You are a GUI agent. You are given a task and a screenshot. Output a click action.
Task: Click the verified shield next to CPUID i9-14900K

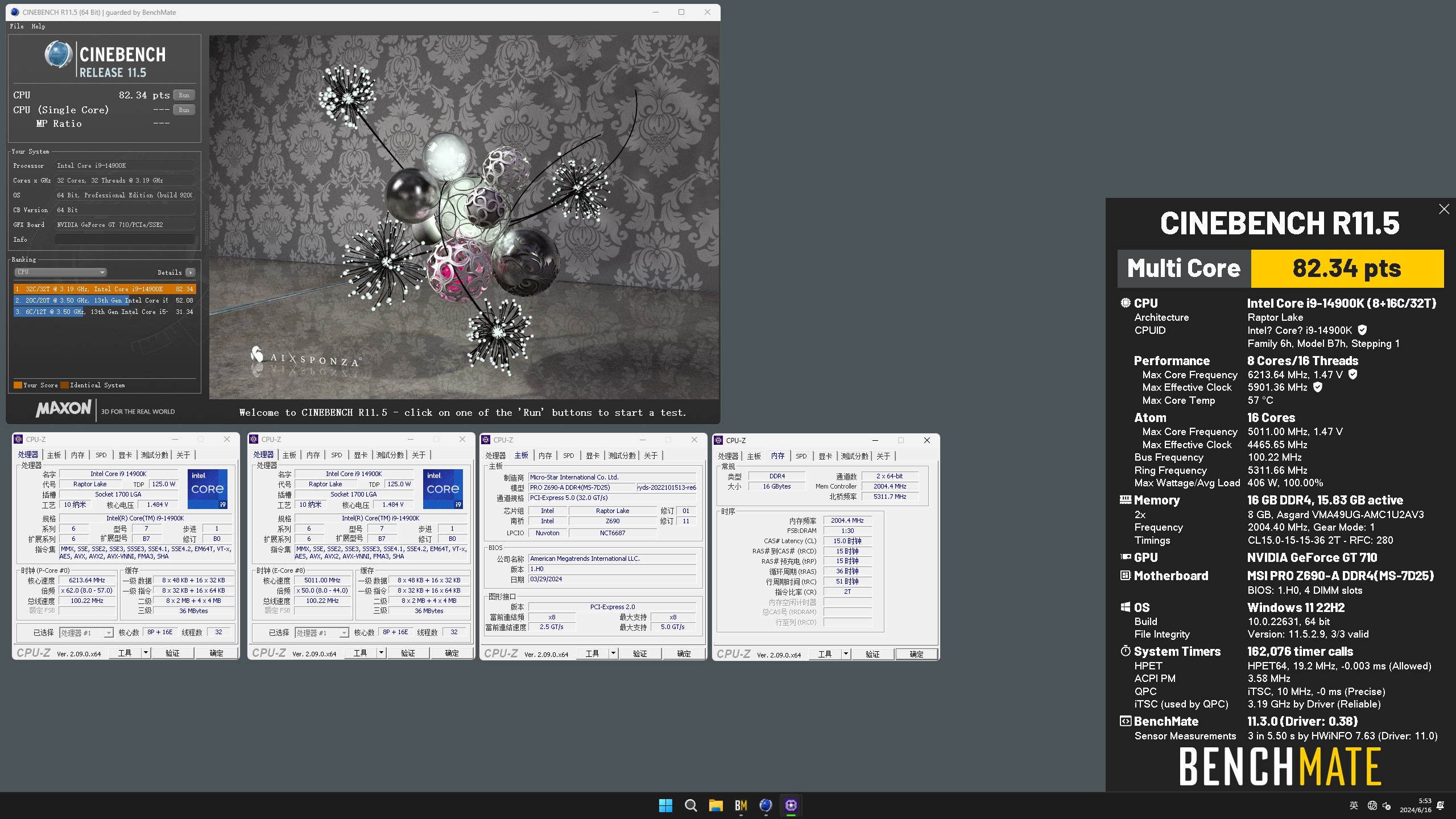pyautogui.click(x=1362, y=330)
